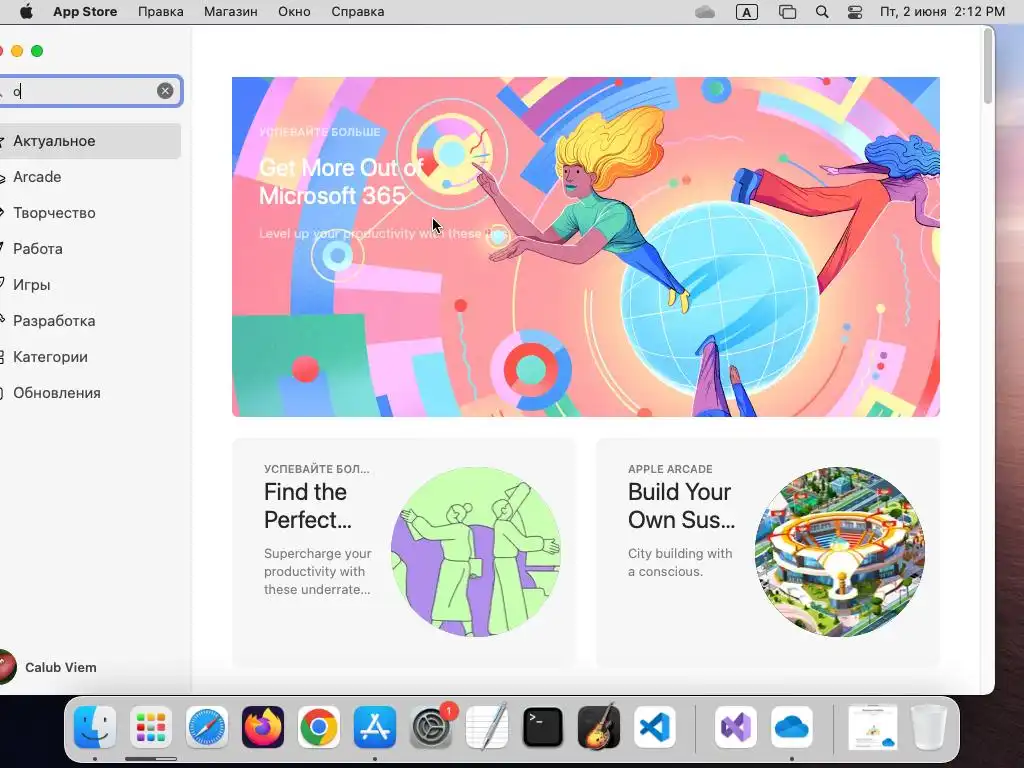Open TextEdit from the Dock
Viewport: 1024px width, 768px height.
click(487, 727)
